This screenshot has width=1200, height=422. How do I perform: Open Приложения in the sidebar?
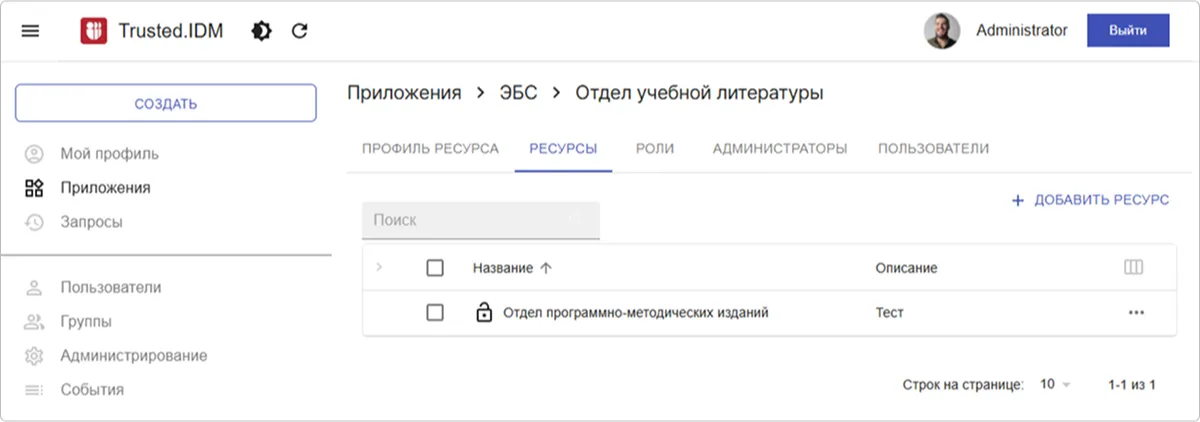tap(105, 187)
